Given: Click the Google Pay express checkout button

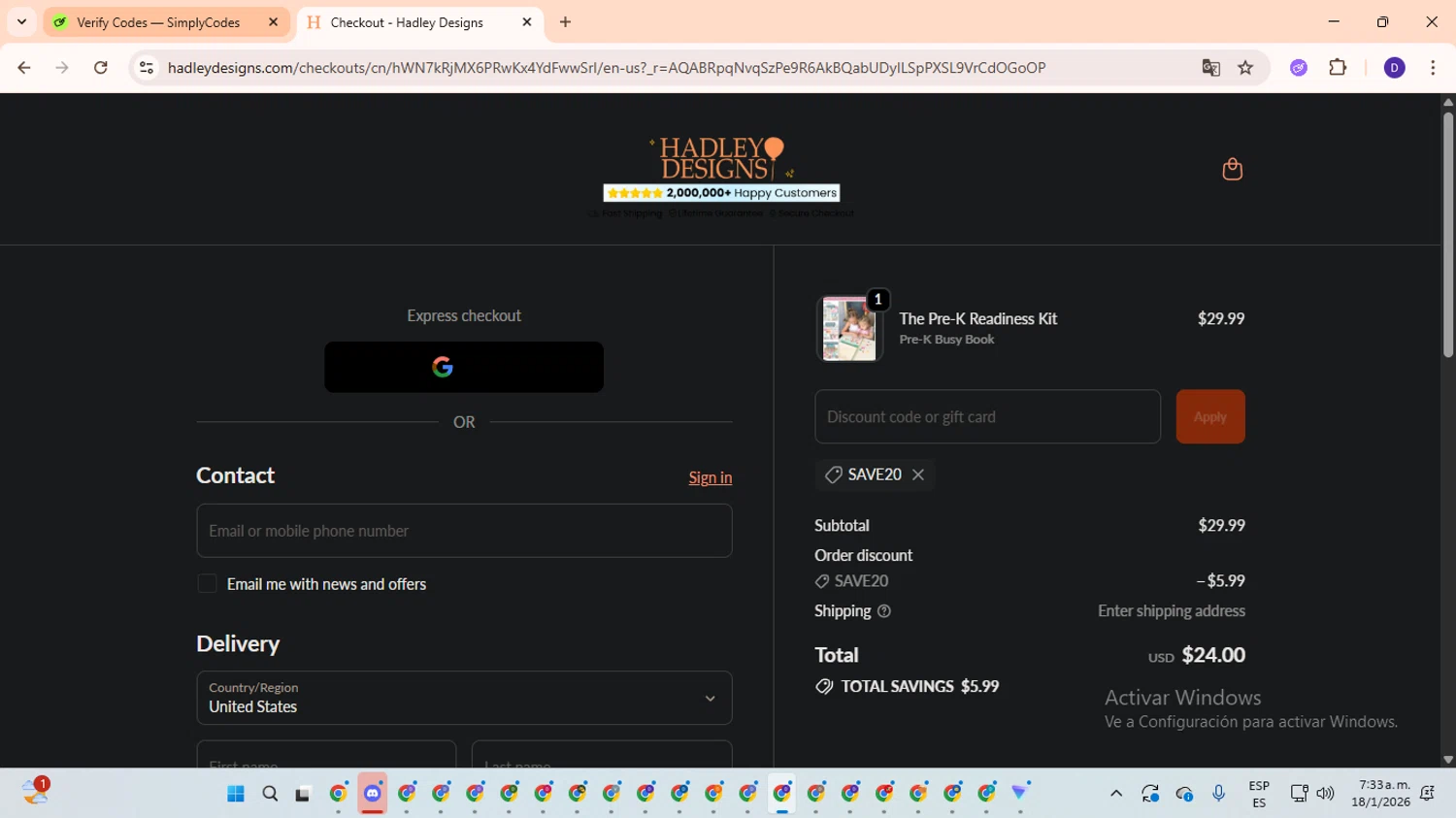Looking at the screenshot, I should (x=464, y=367).
